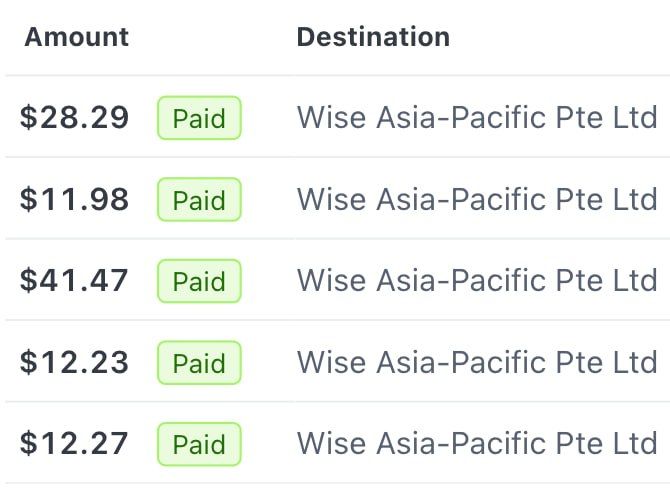Screen dimensions: 670x494
Task: Select Wise Asia-Pacific destination for $12.27
Action: [477, 444]
